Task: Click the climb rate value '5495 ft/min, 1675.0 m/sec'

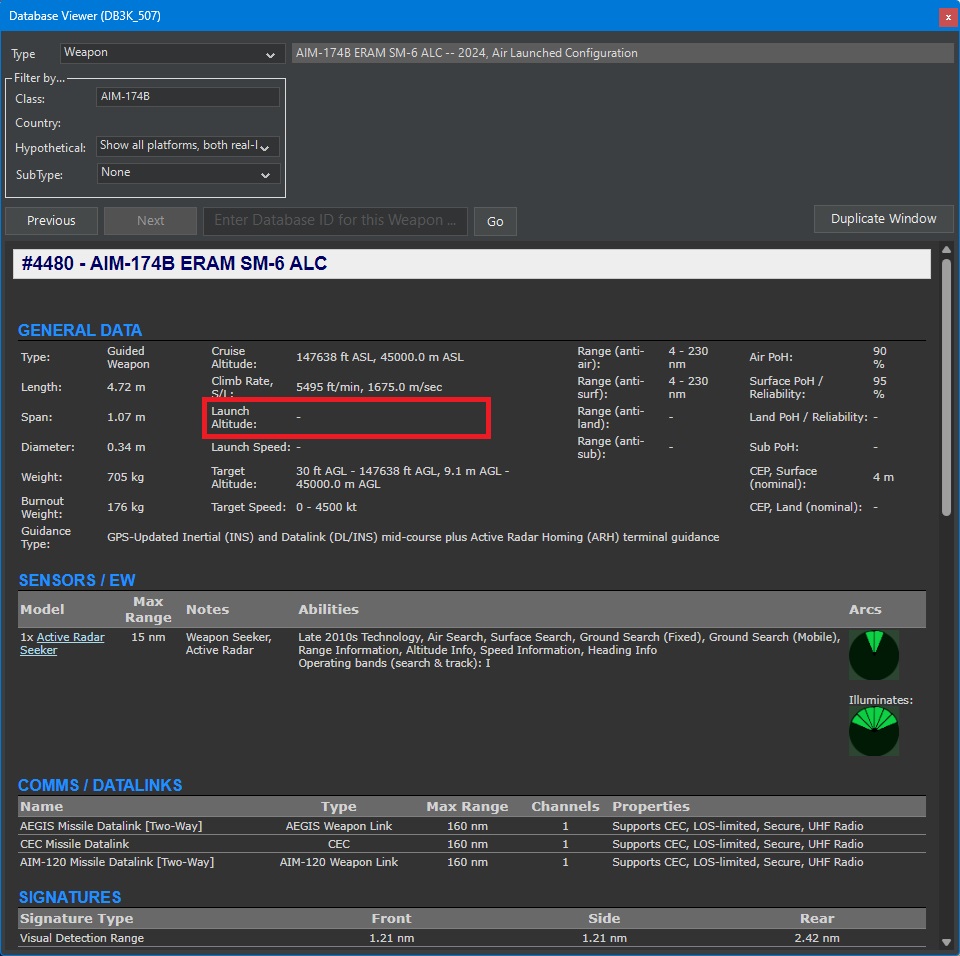Action: click(x=369, y=387)
